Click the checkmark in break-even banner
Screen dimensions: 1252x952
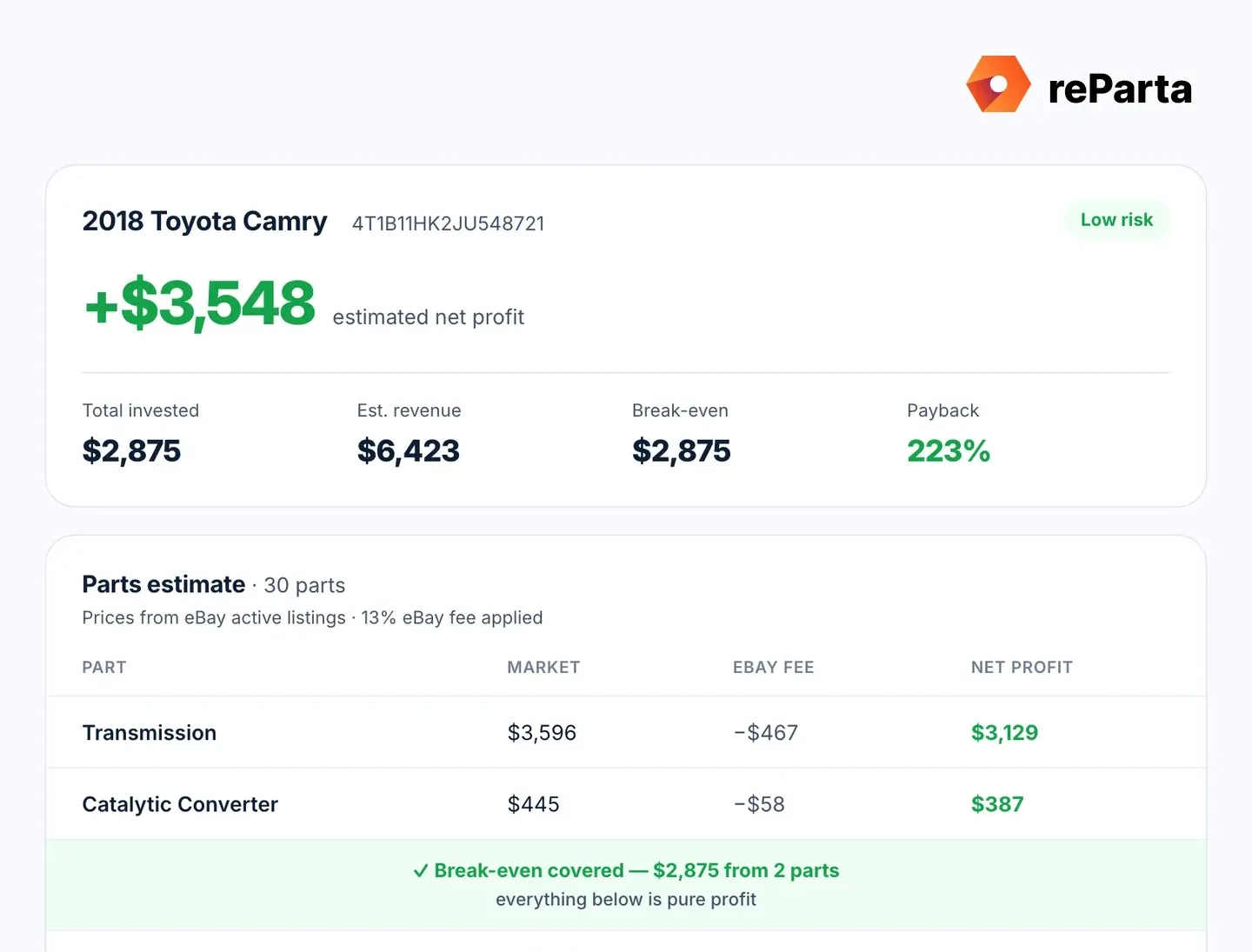pos(421,871)
